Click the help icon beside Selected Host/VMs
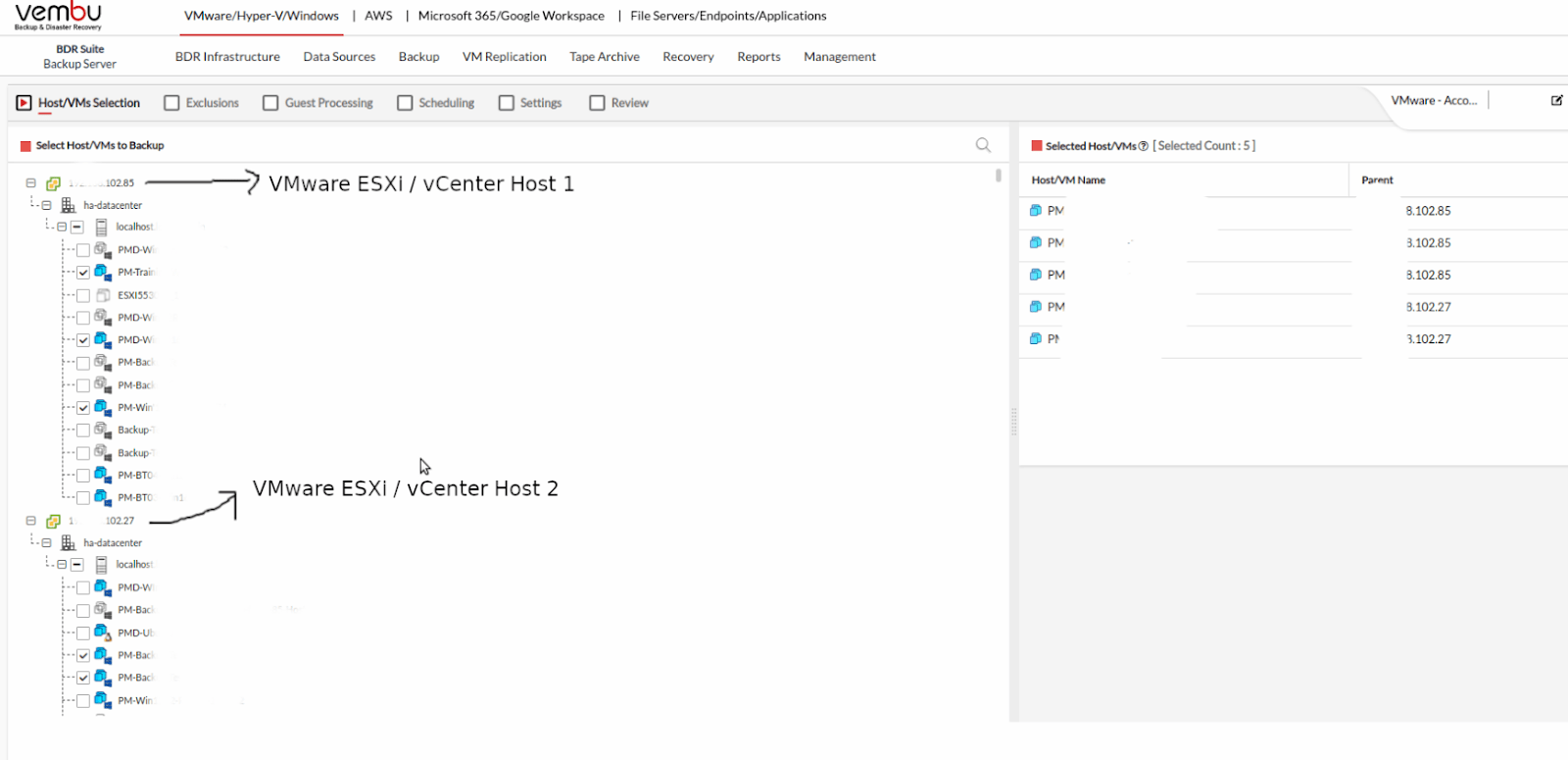This screenshot has height=760, width=1568. (x=1143, y=146)
